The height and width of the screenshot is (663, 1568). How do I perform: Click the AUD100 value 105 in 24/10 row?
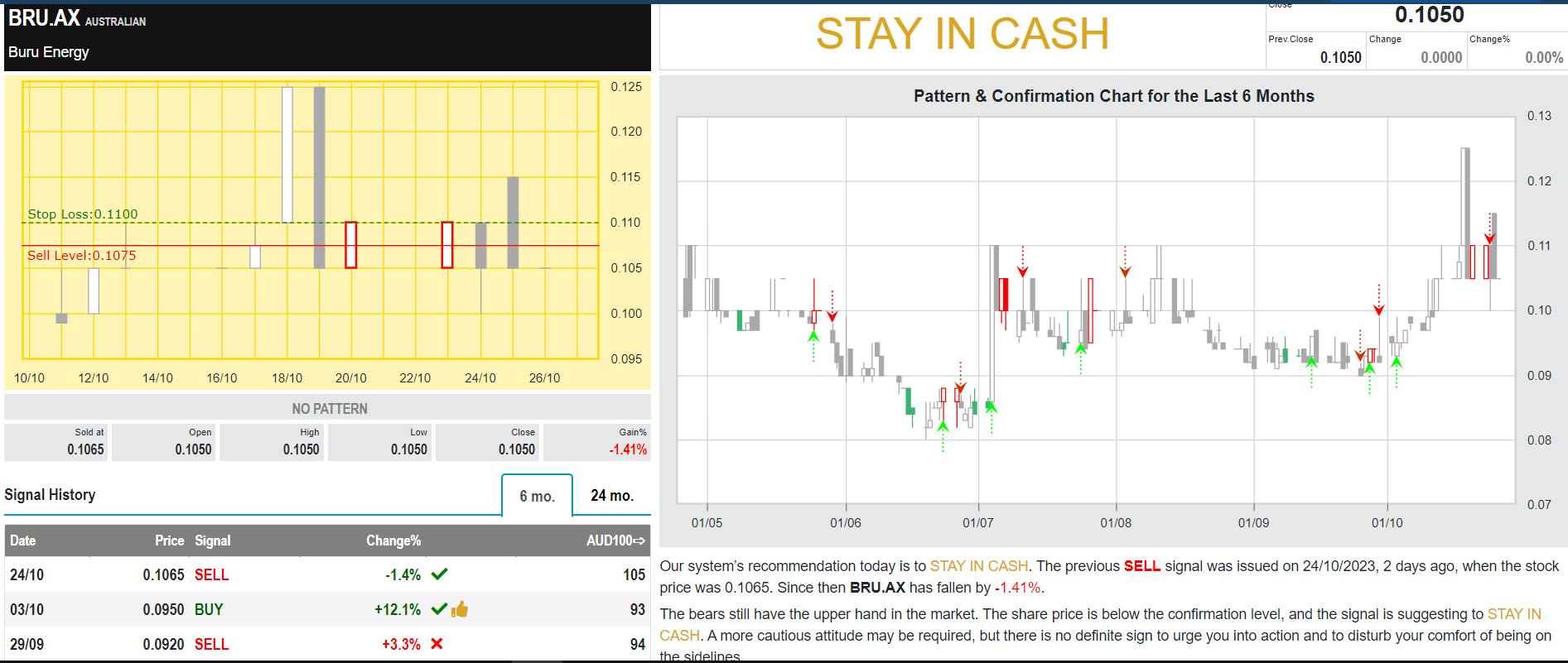[634, 574]
